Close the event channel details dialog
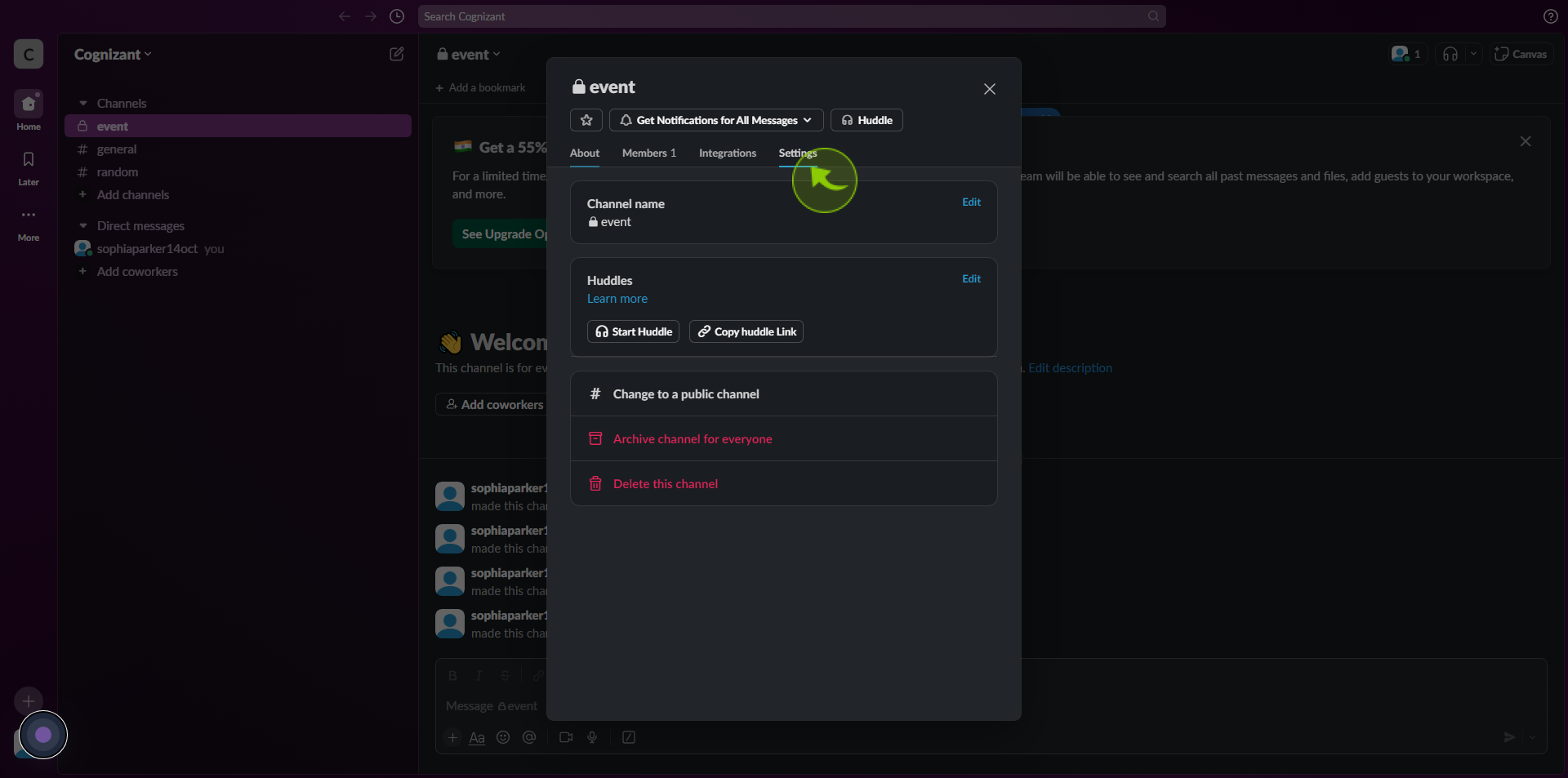Image resolution: width=1568 pixels, height=778 pixels. (990, 89)
